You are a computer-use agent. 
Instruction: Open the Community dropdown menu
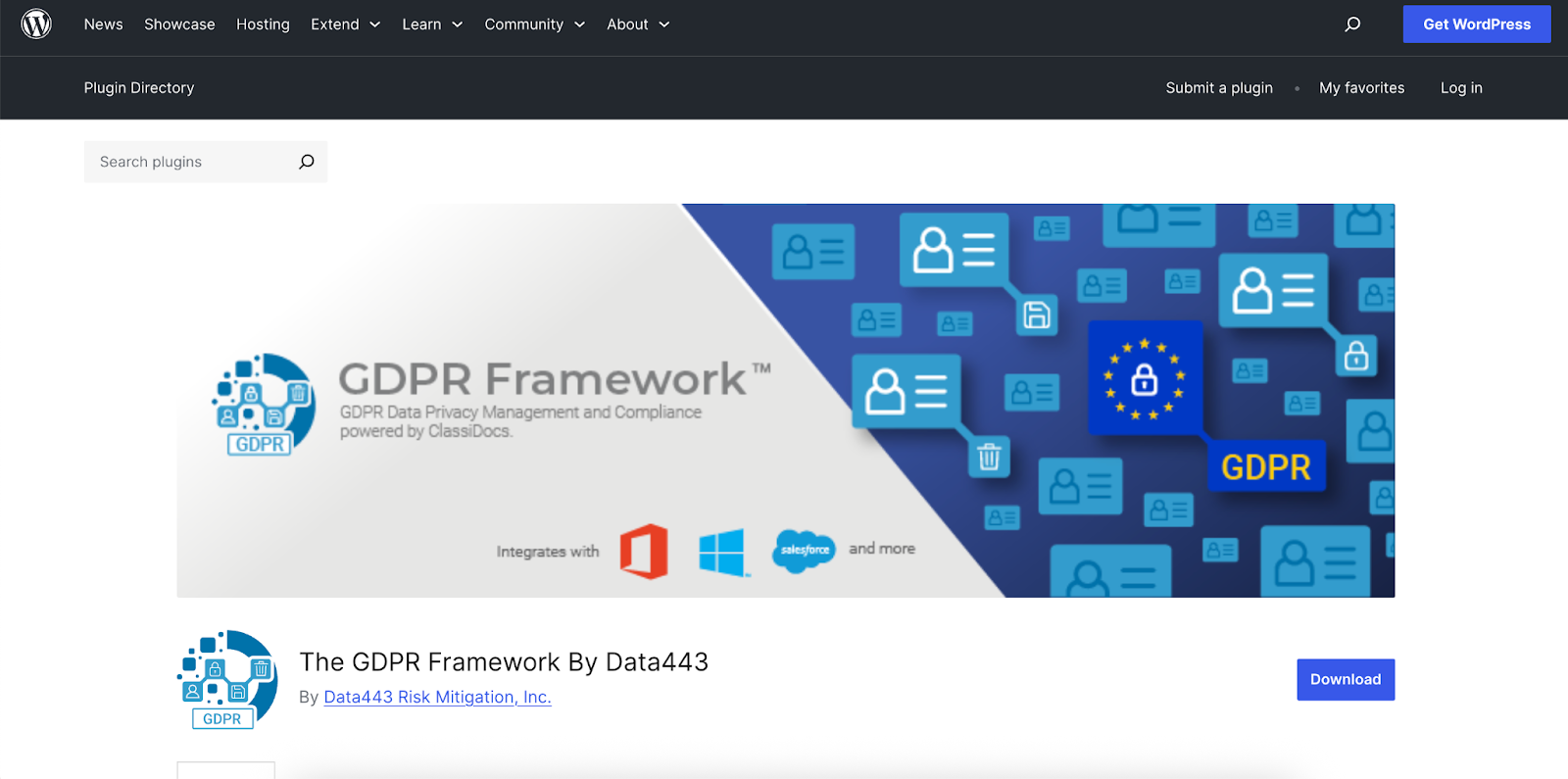point(534,24)
